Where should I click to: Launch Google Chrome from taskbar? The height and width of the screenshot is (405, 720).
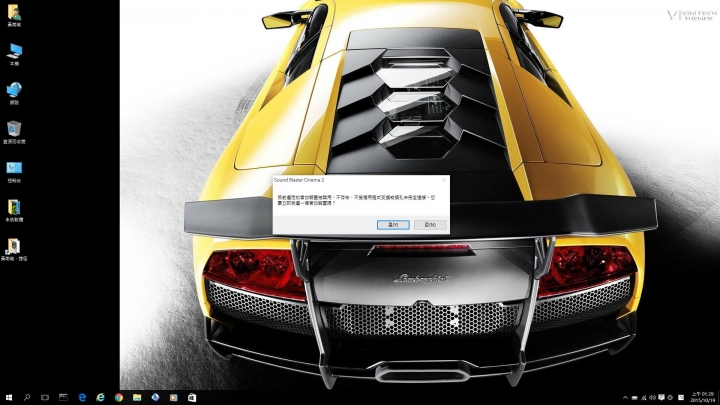tap(119, 397)
